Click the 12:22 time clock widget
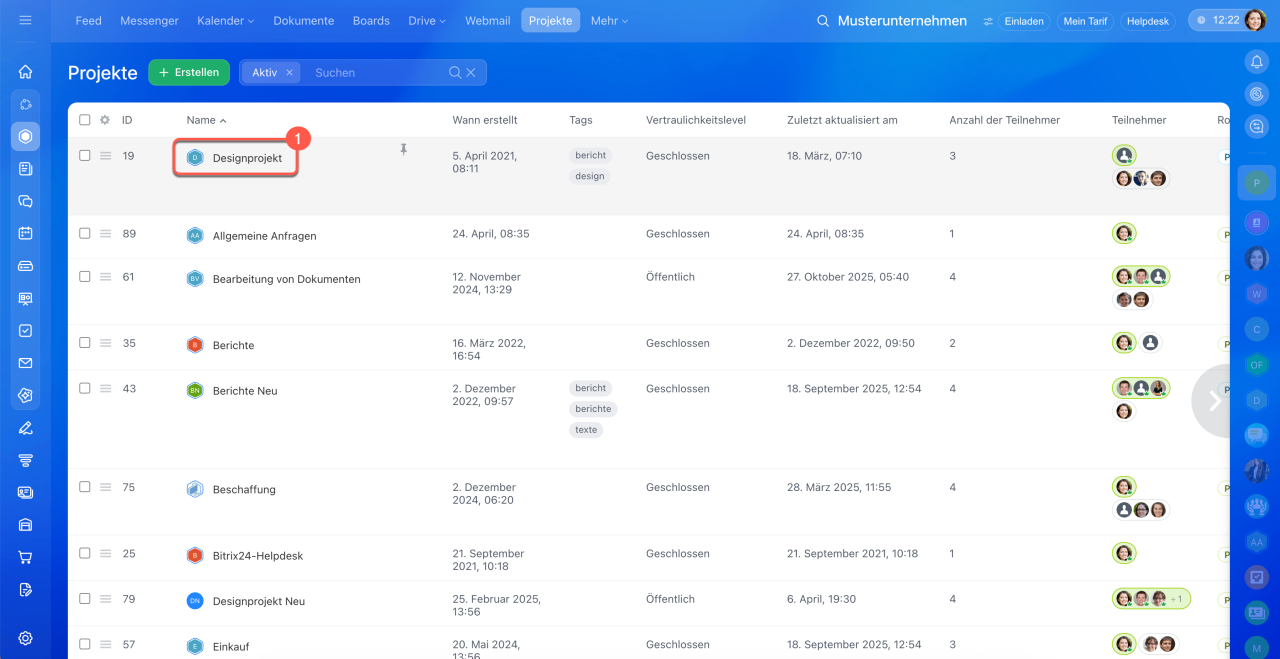This screenshot has width=1280, height=659. [1217, 20]
